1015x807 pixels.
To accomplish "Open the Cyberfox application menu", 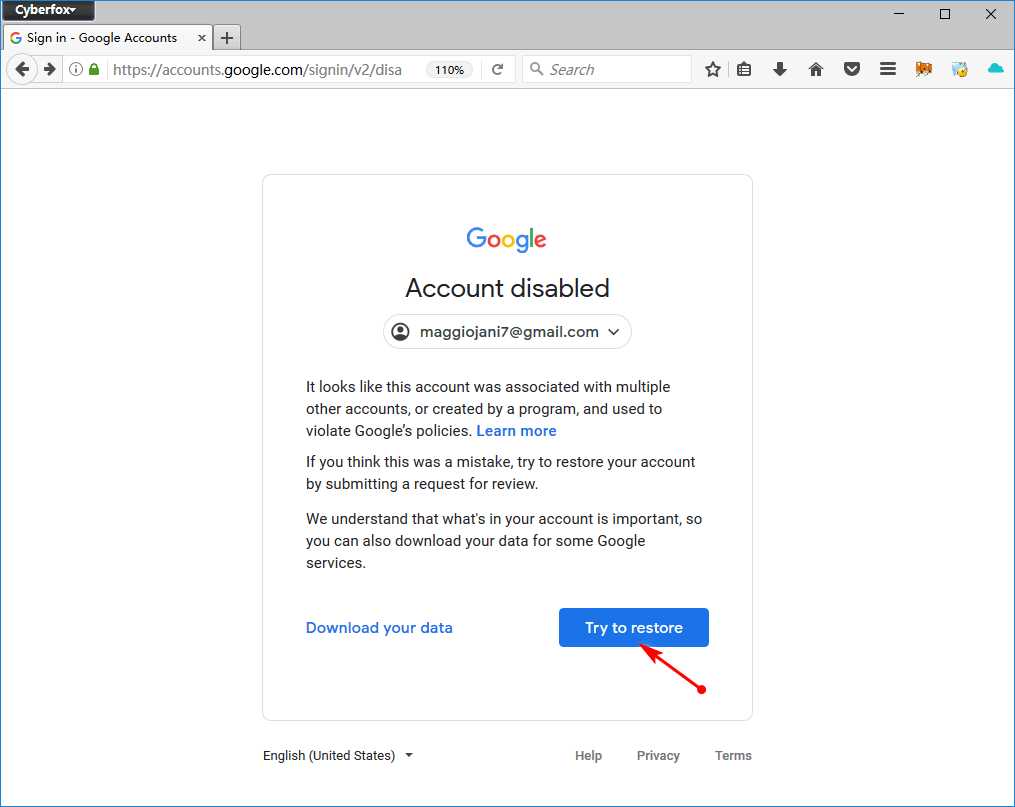I will coord(48,10).
